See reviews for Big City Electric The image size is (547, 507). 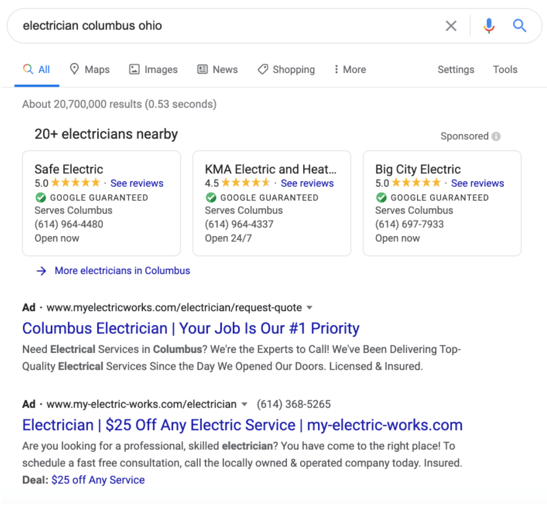click(x=477, y=183)
